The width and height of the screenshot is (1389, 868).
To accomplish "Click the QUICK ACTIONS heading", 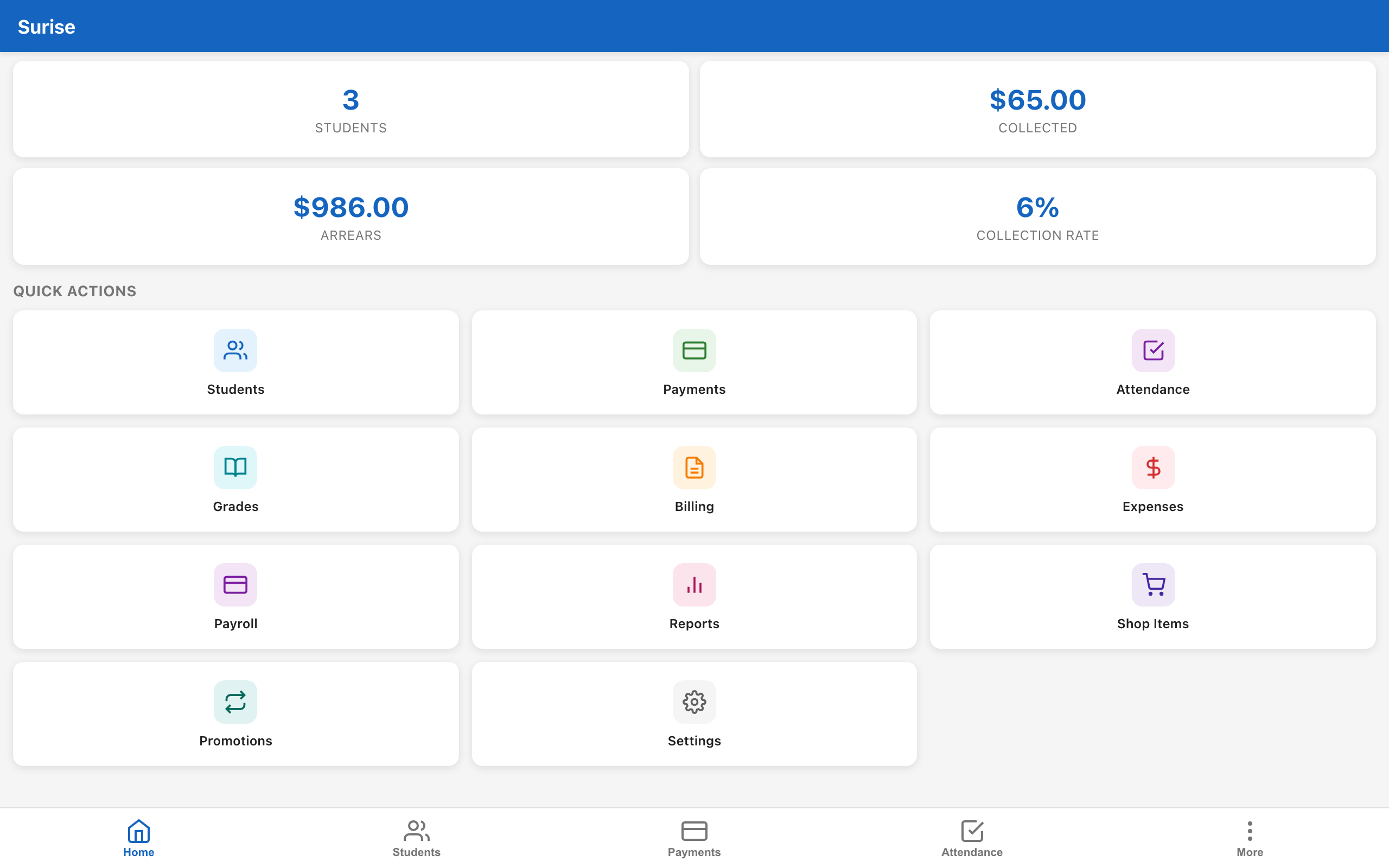I will pos(75,291).
